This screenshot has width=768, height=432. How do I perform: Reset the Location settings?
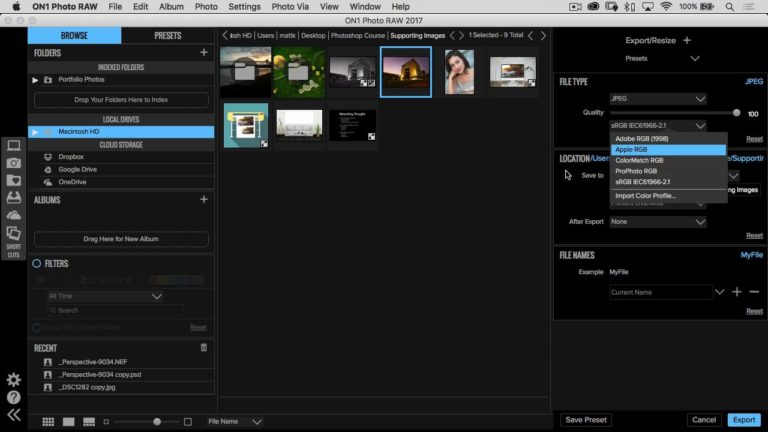click(754, 236)
